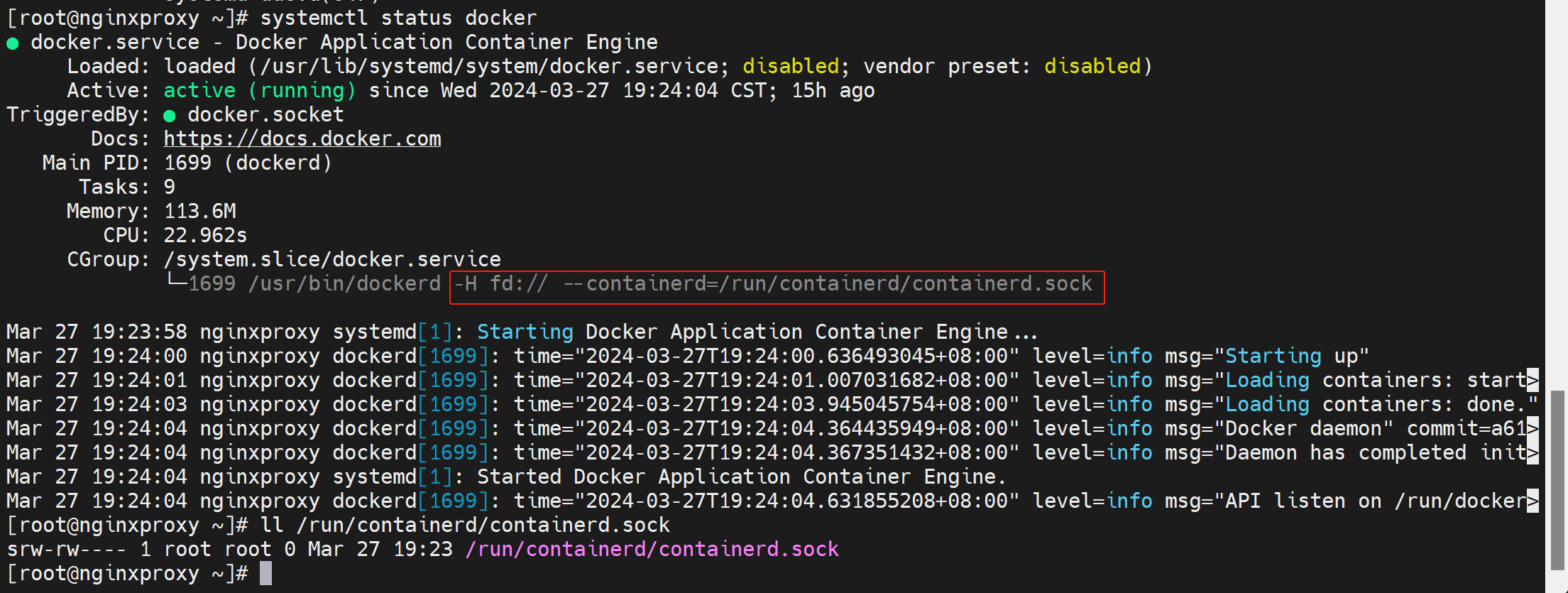1568x593 pixels.
Task: Click truncation arrow after "API listen on /run/docker"
Action: click(x=1533, y=501)
